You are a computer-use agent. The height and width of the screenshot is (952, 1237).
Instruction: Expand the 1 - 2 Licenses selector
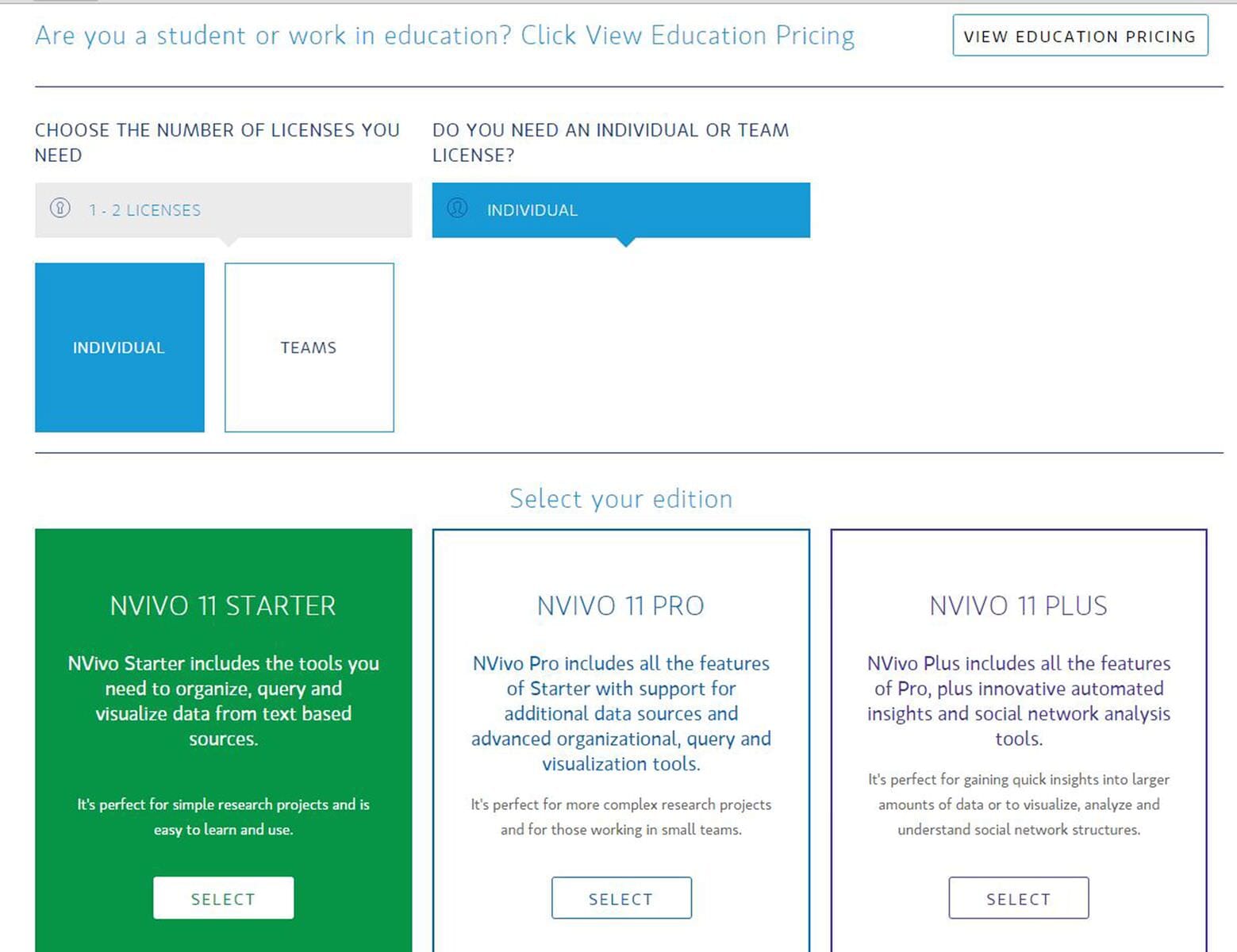tap(223, 210)
